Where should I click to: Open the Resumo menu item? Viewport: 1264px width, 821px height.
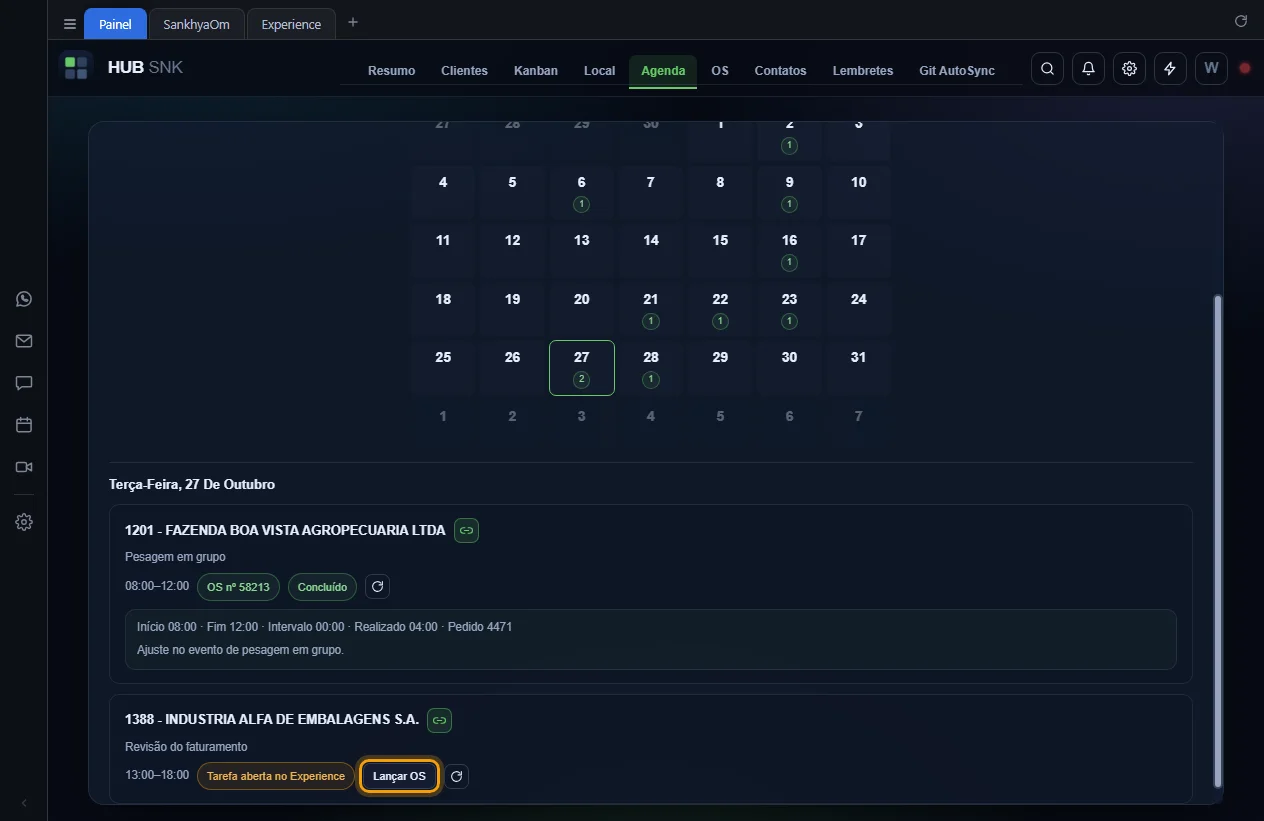click(x=391, y=71)
